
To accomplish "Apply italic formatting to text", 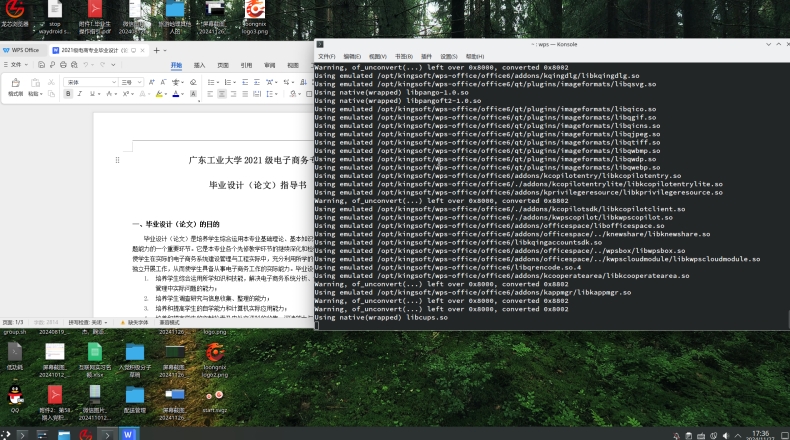I will tap(81, 94).
